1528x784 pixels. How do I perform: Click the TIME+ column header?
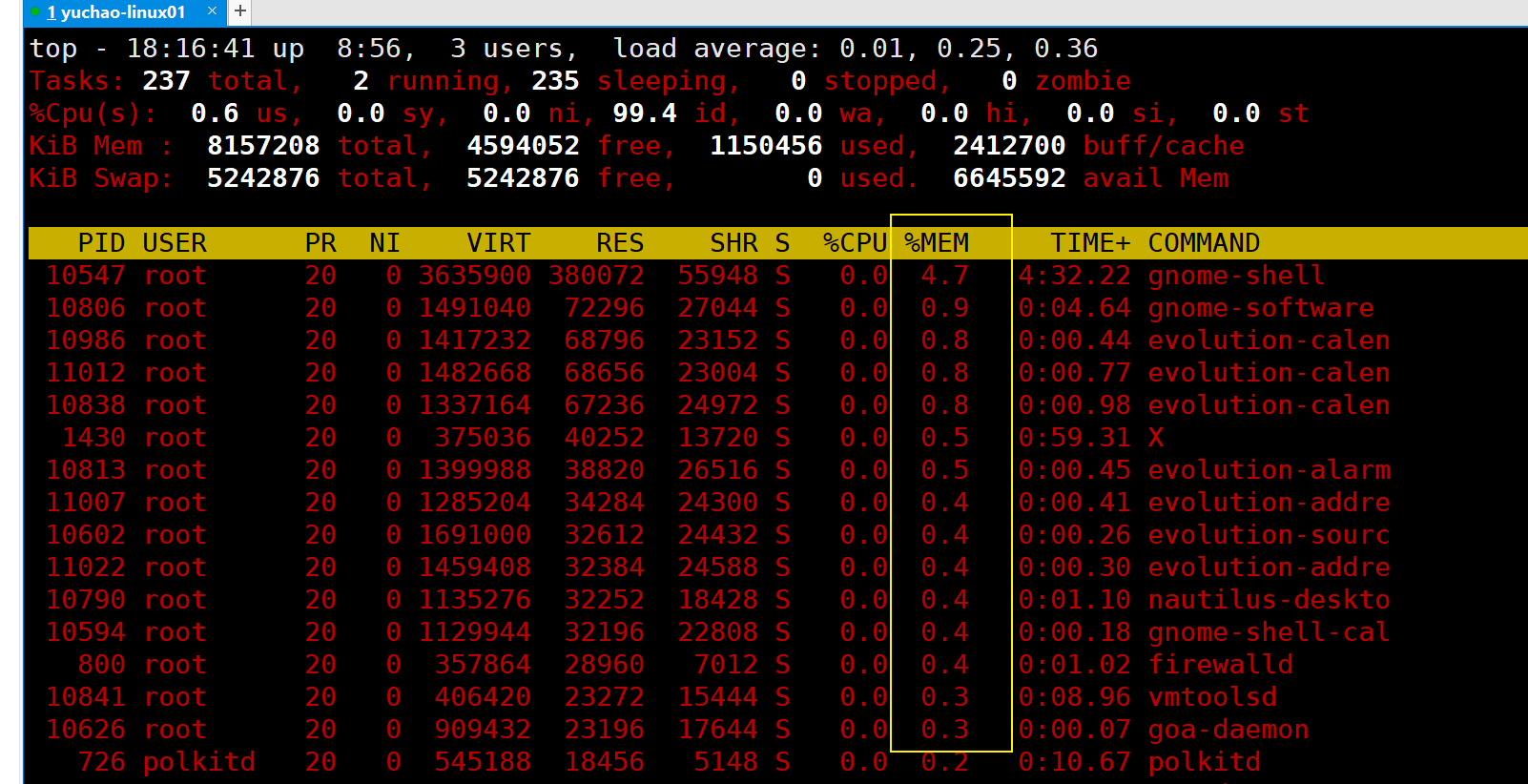tap(1090, 243)
